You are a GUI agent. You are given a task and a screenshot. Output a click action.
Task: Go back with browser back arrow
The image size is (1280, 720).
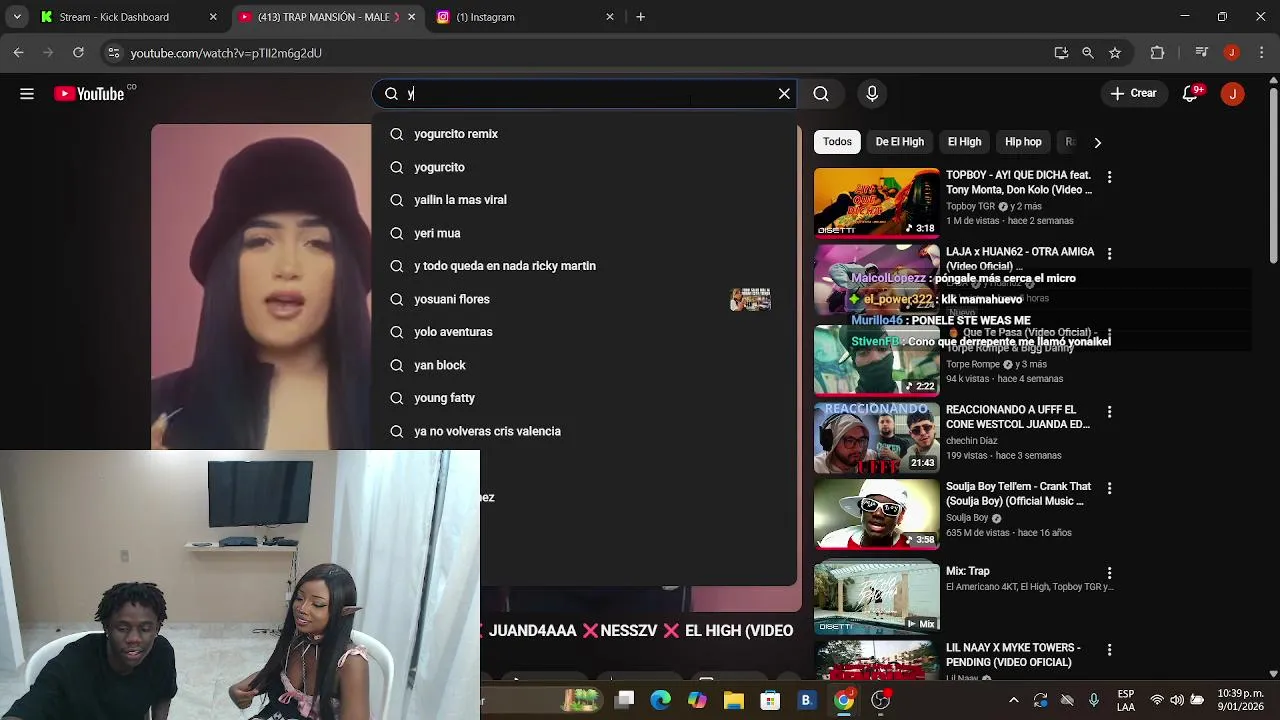coord(18,53)
